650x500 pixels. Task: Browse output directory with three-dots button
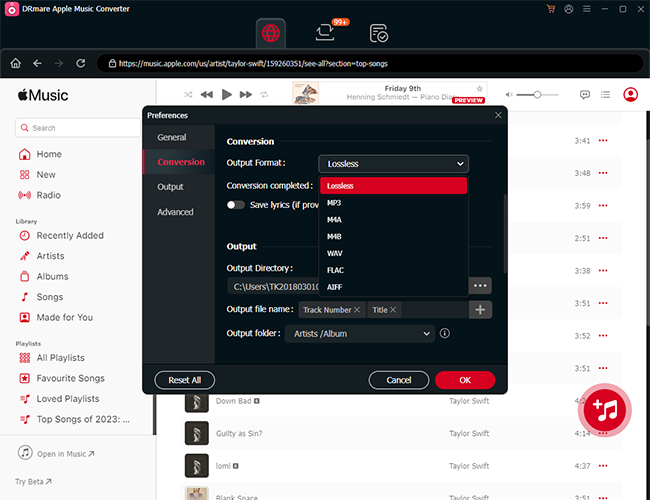[x=480, y=285]
